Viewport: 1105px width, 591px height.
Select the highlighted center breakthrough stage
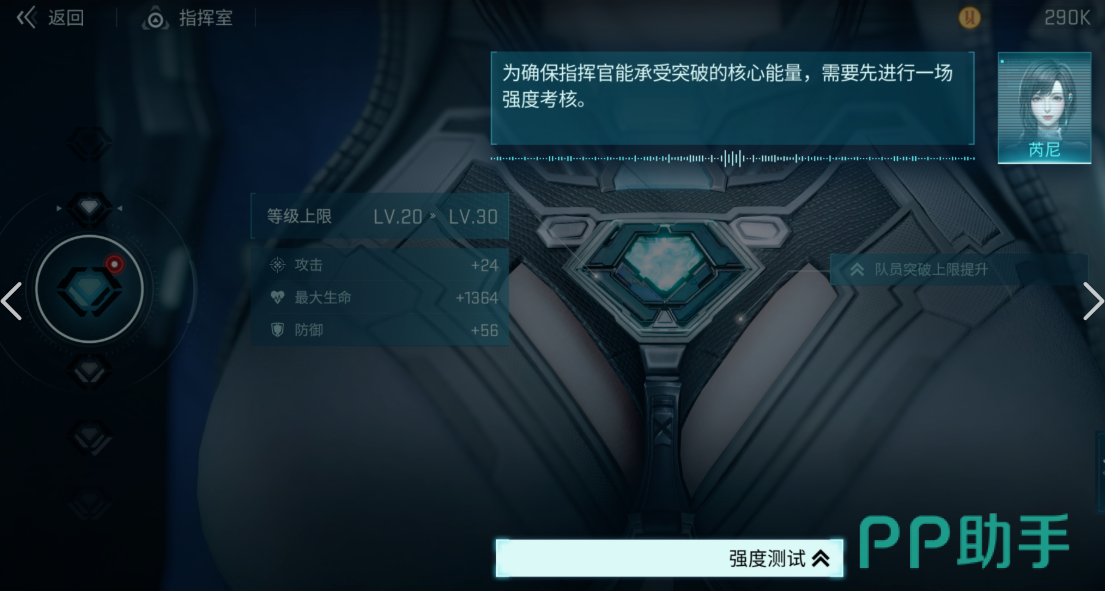point(89,289)
